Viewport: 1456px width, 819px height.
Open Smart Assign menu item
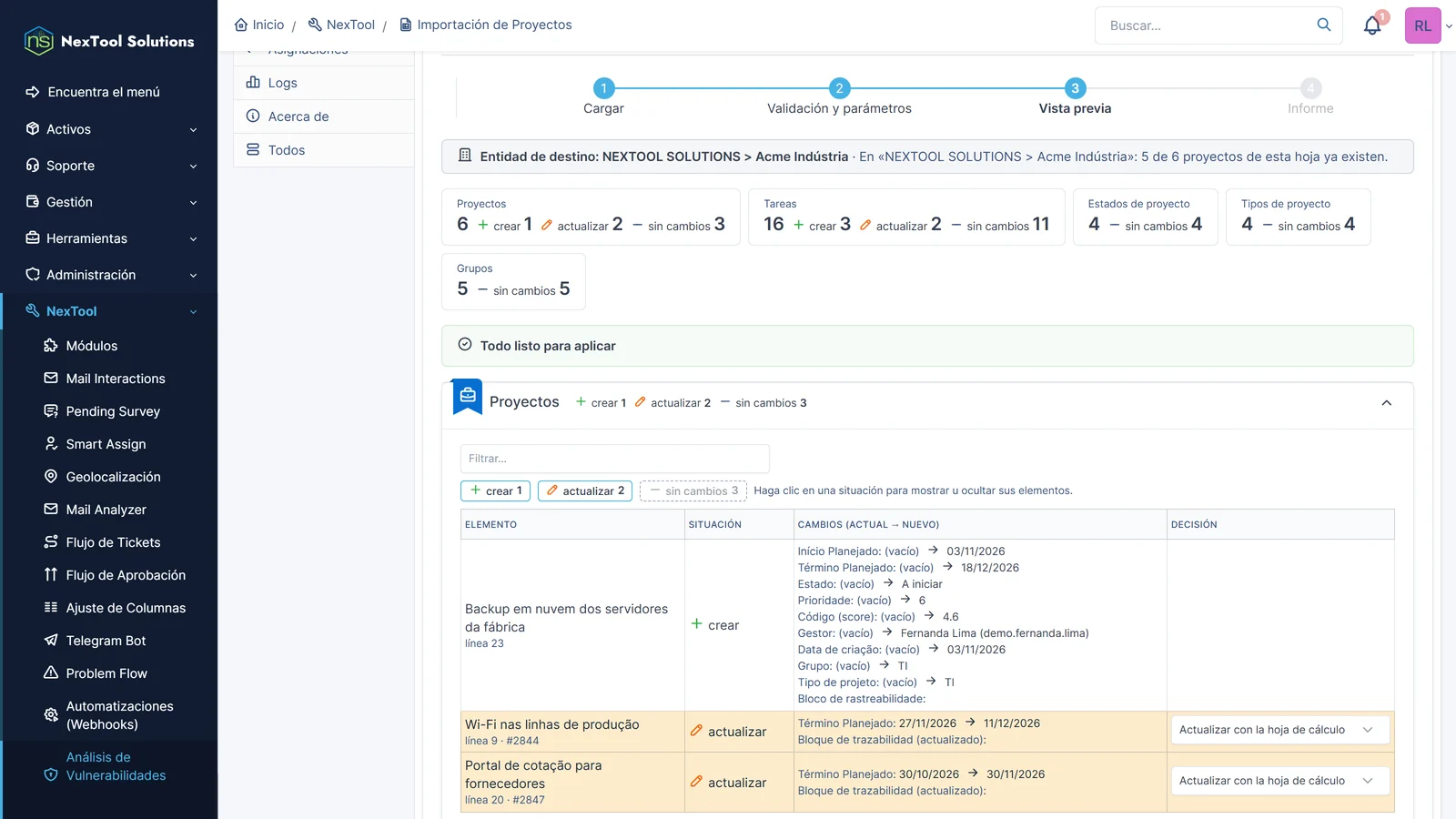(x=106, y=444)
